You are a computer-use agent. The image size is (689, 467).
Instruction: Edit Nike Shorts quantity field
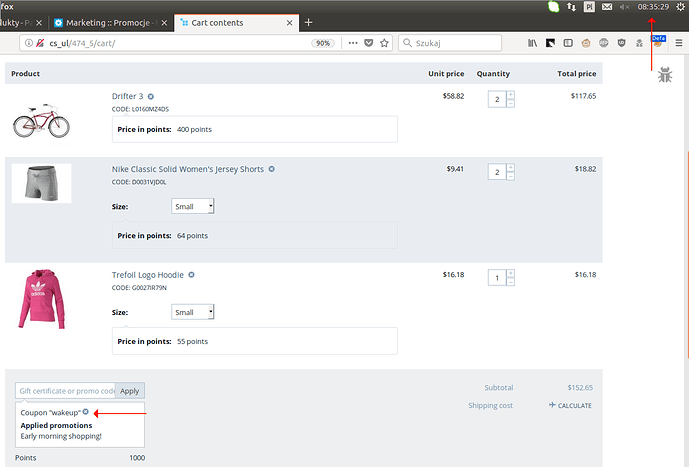(497, 172)
